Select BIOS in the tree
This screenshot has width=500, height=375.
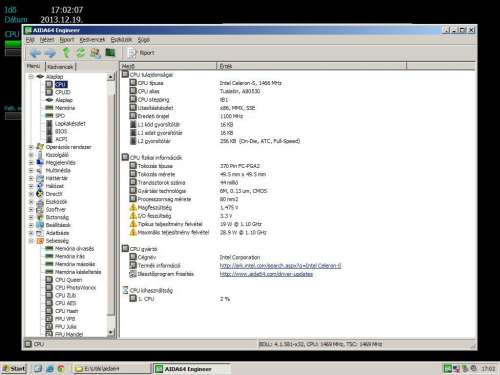pyautogui.click(x=61, y=131)
